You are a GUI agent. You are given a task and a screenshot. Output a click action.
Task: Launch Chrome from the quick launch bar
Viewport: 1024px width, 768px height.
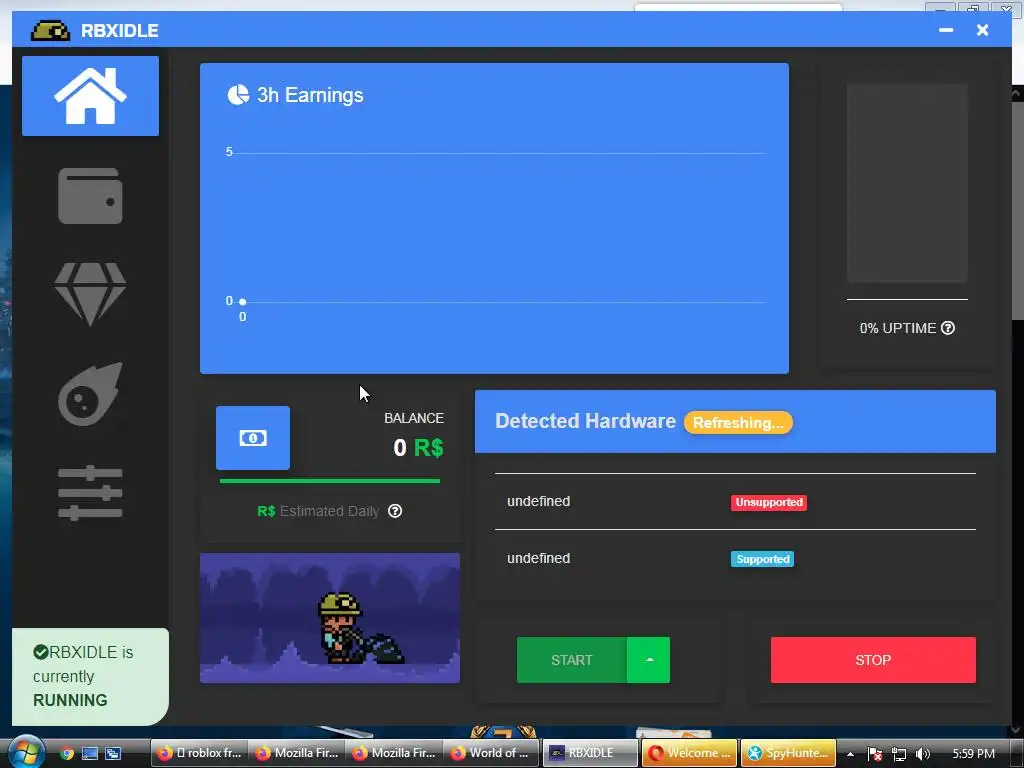point(67,753)
